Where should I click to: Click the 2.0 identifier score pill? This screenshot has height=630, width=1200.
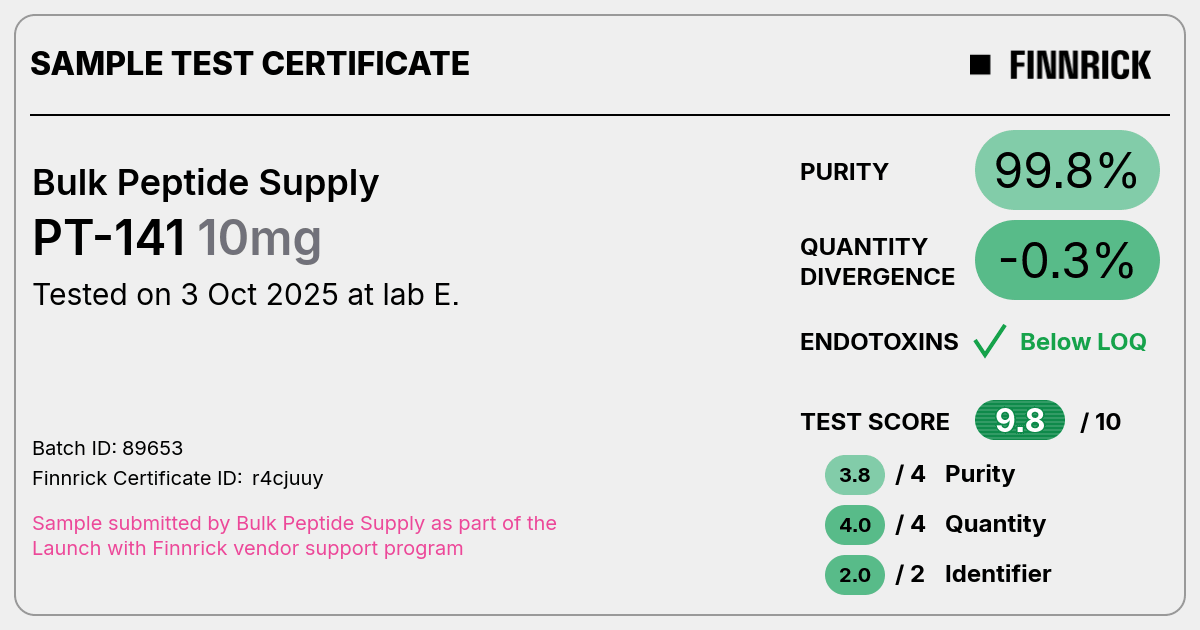(x=855, y=575)
